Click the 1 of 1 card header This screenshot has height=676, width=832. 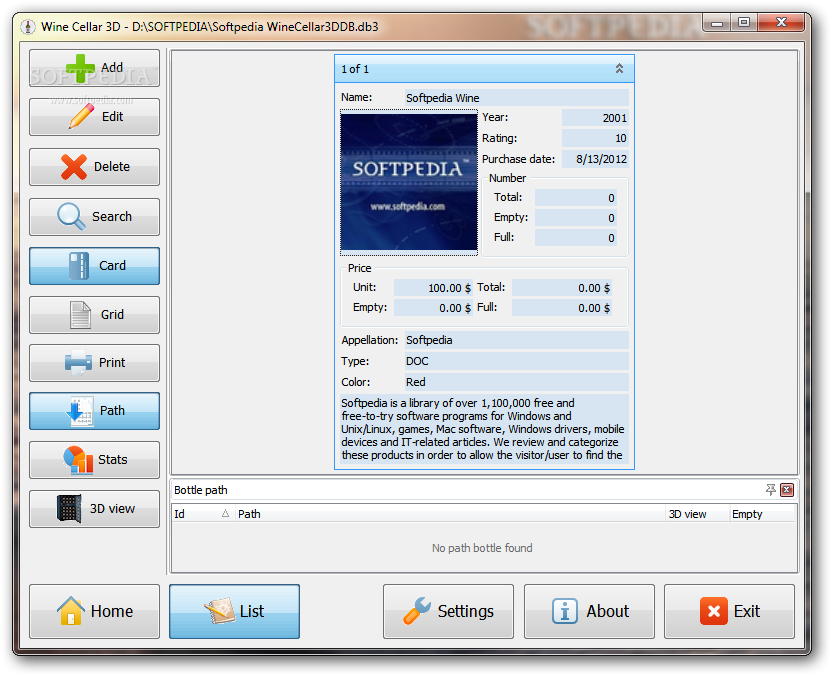tap(484, 69)
